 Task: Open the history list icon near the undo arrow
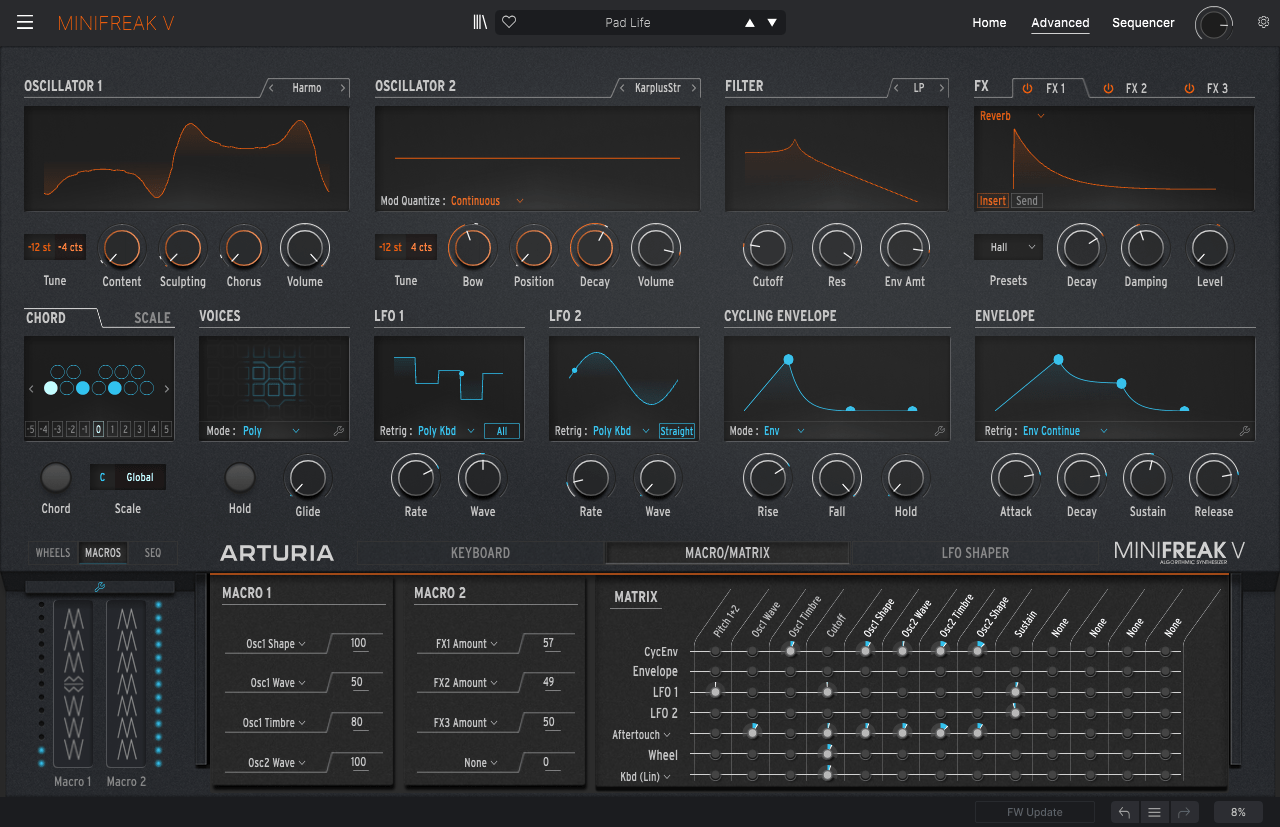[x=1155, y=812]
